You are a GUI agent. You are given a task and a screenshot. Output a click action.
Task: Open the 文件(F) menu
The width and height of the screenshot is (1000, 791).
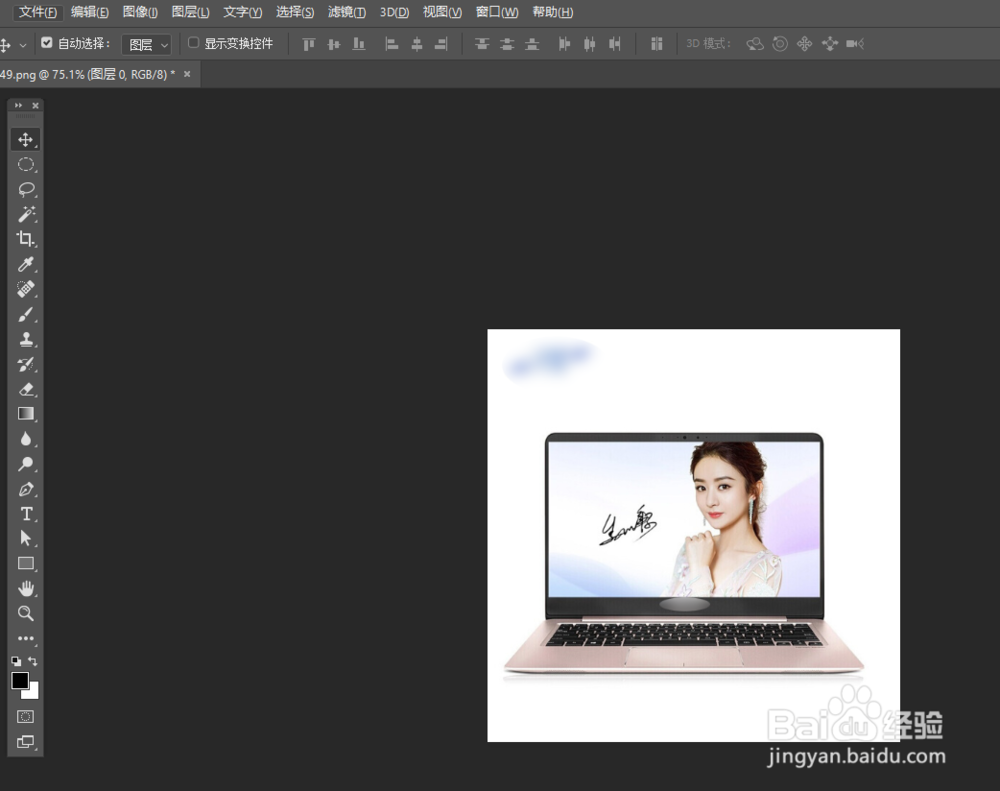38,12
